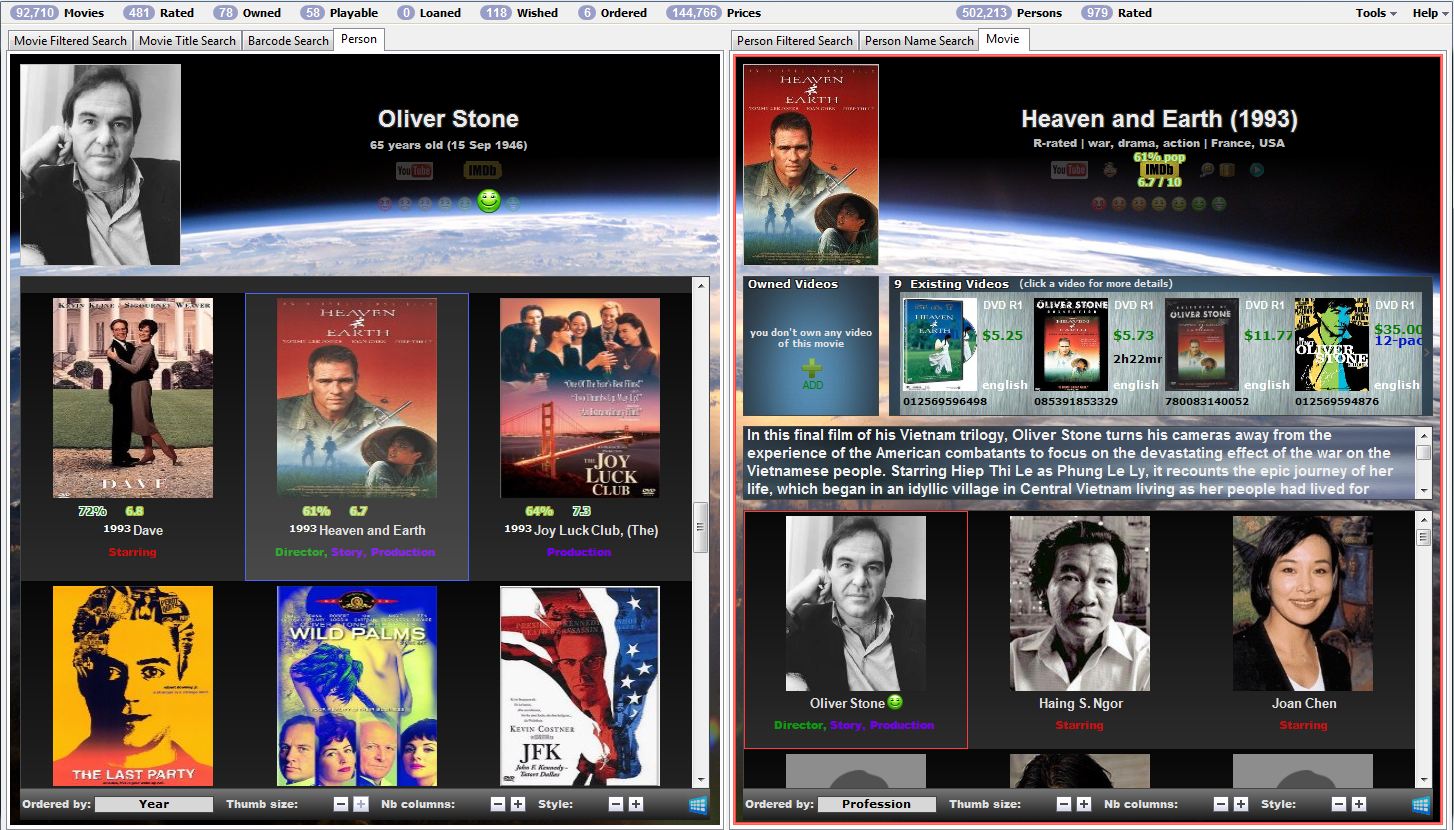The height and width of the screenshot is (830, 1454).
Task: Increase thumb size in the Movie panel
Action: click(1084, 804)
